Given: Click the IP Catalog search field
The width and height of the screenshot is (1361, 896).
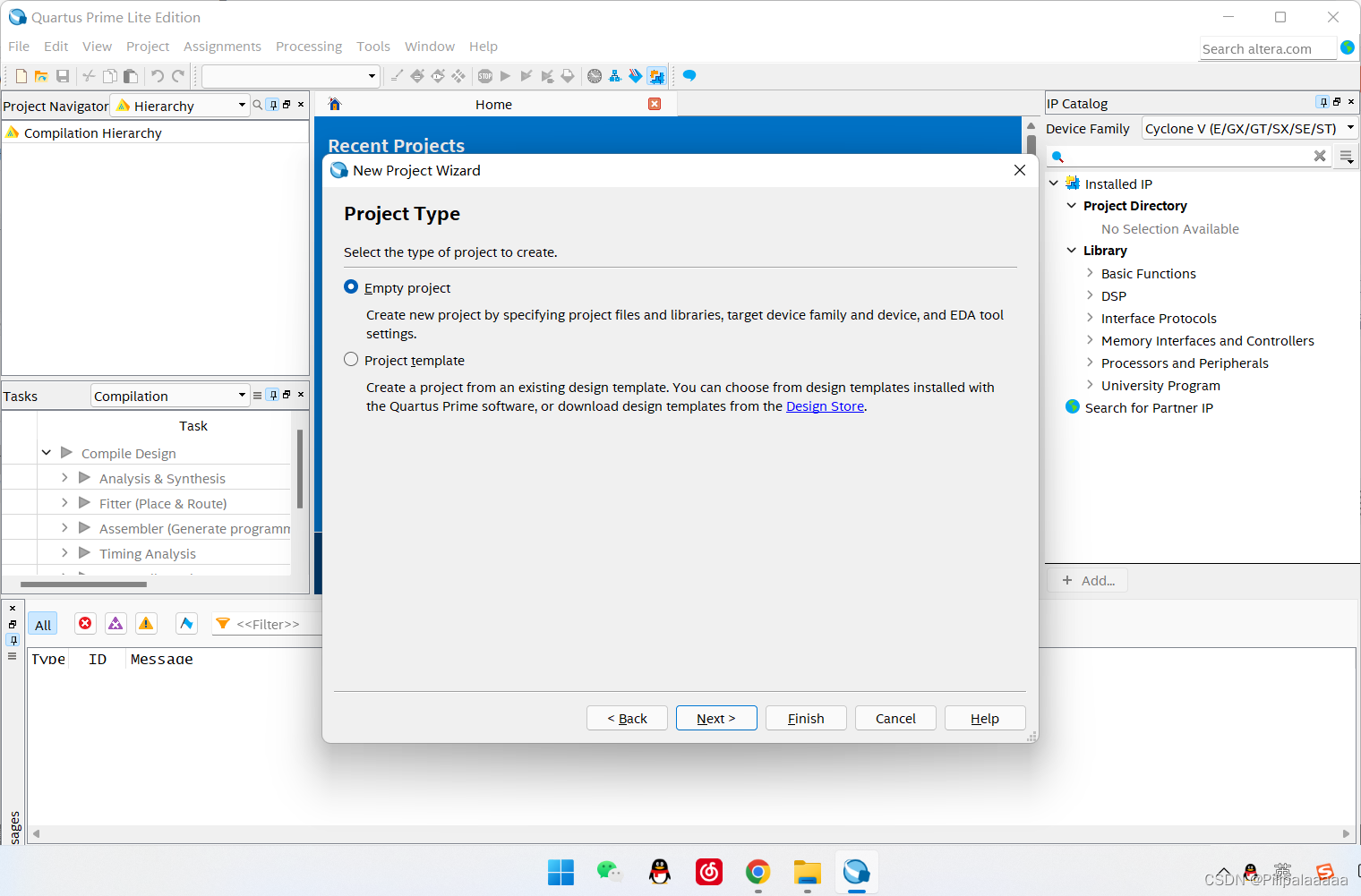Looking at the screenshot, I should click(1189, 157).
